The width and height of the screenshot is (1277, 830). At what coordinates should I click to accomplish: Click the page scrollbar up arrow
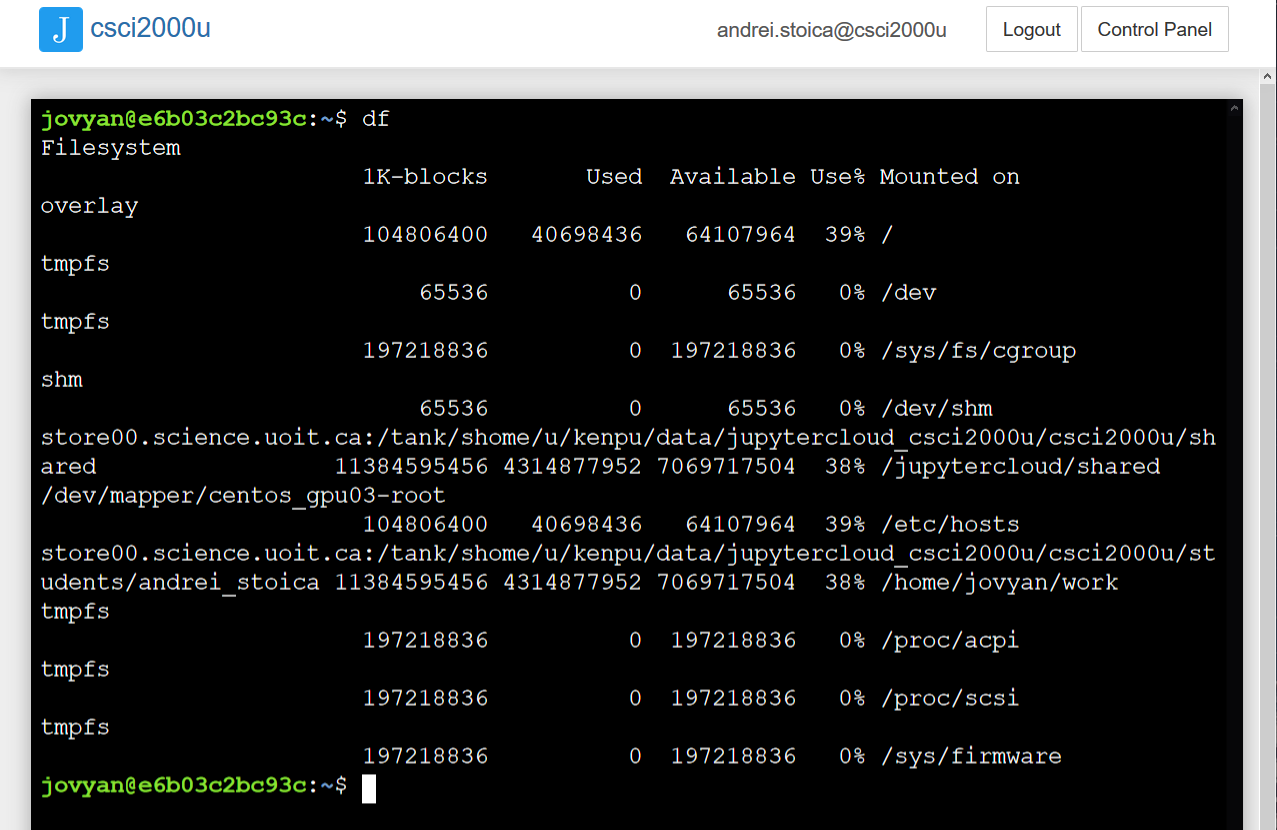click(1268, 78)
